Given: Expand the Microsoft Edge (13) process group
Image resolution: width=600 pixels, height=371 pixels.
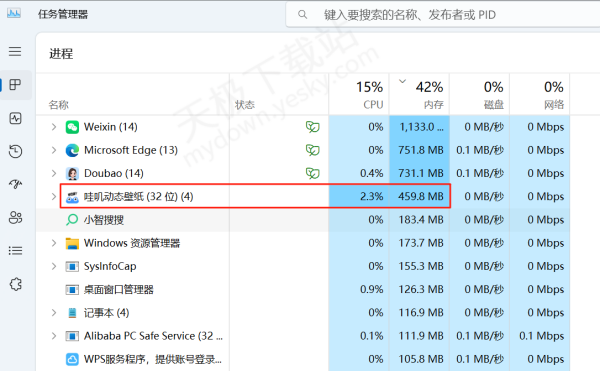Looking at the screenshot, I should pyautogui.click(x=54, y=150).
